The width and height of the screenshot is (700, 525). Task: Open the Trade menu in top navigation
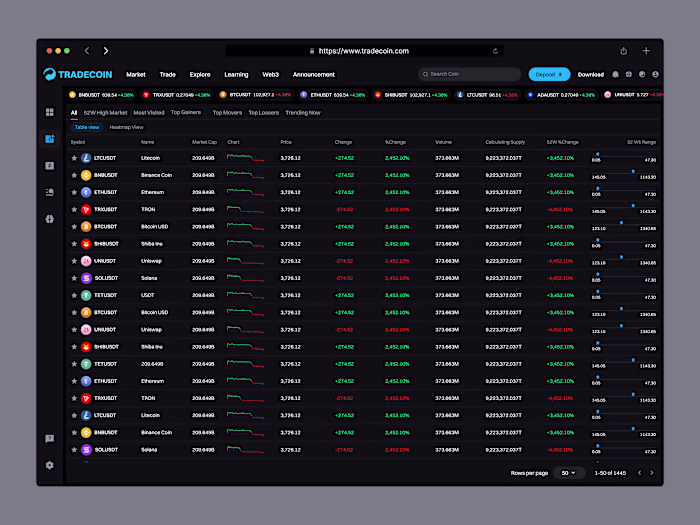click(x=168, y=75)
